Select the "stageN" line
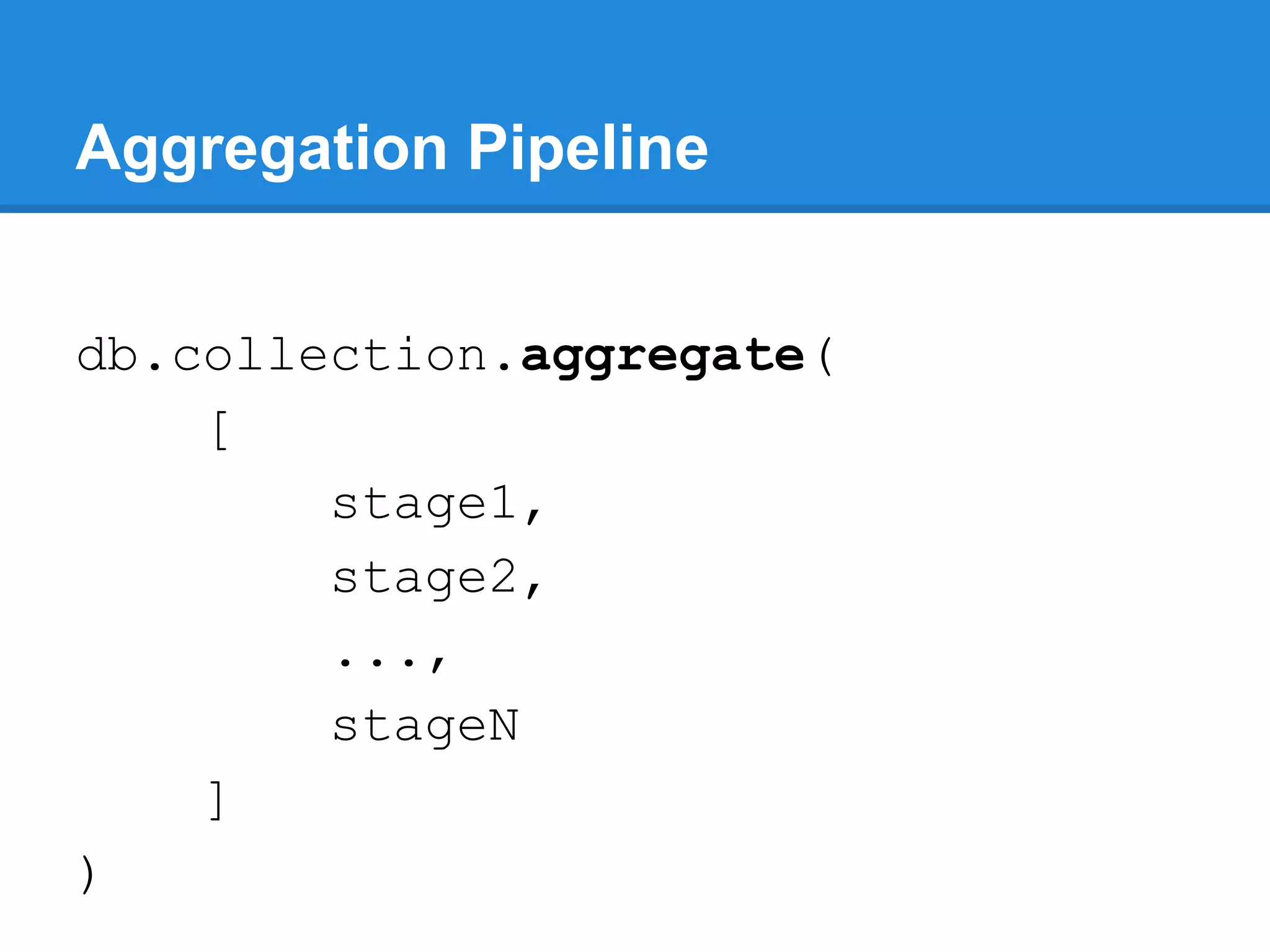The height and width of the screenshot is (952, 1270). tap(425, 726)
